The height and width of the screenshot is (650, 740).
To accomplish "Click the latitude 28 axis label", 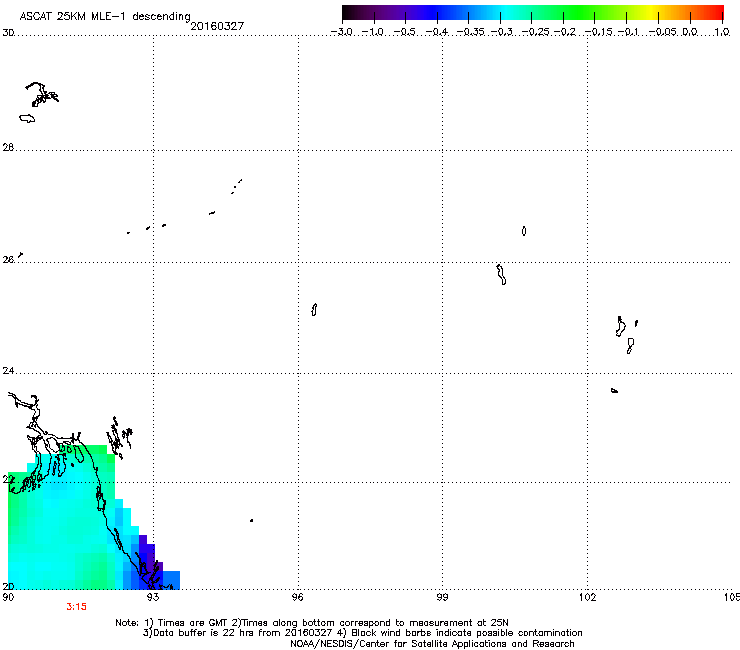I will point(8,147).
